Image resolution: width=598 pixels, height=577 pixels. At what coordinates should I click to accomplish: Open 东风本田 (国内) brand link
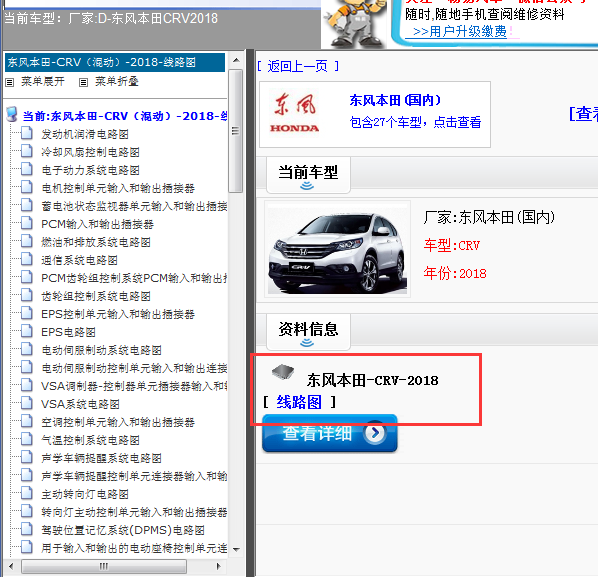tap(395, 100)
